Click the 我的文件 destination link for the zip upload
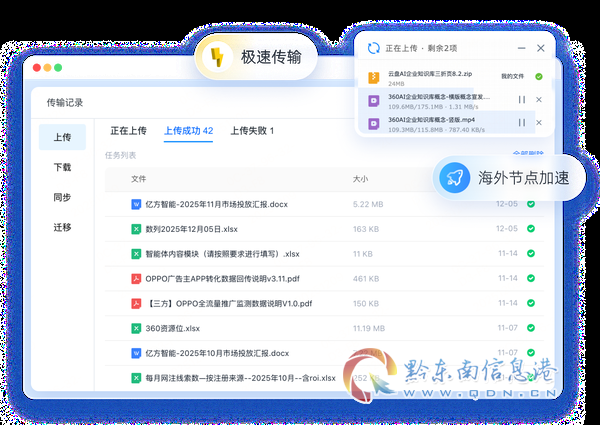This screenshot has height=425, width=600. (512, 77)
